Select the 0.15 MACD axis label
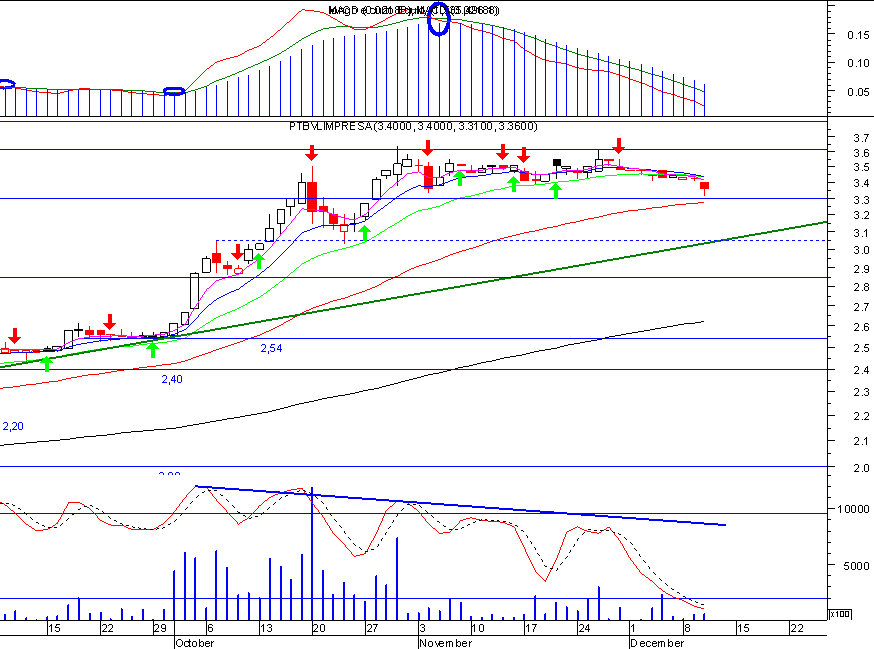874x649 pixels. click(858, 35)
